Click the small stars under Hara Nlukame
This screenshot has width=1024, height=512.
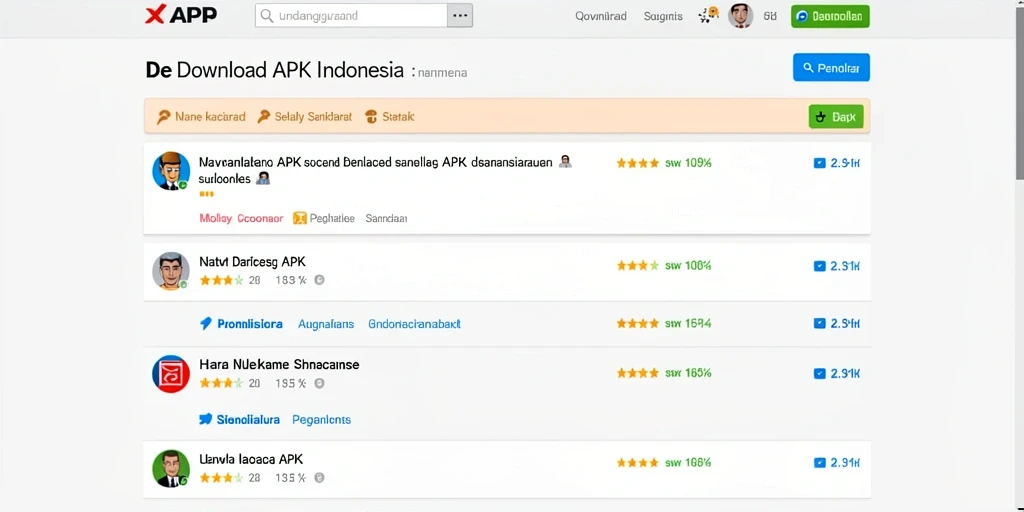pyautogui.click(x=221, y=383)
